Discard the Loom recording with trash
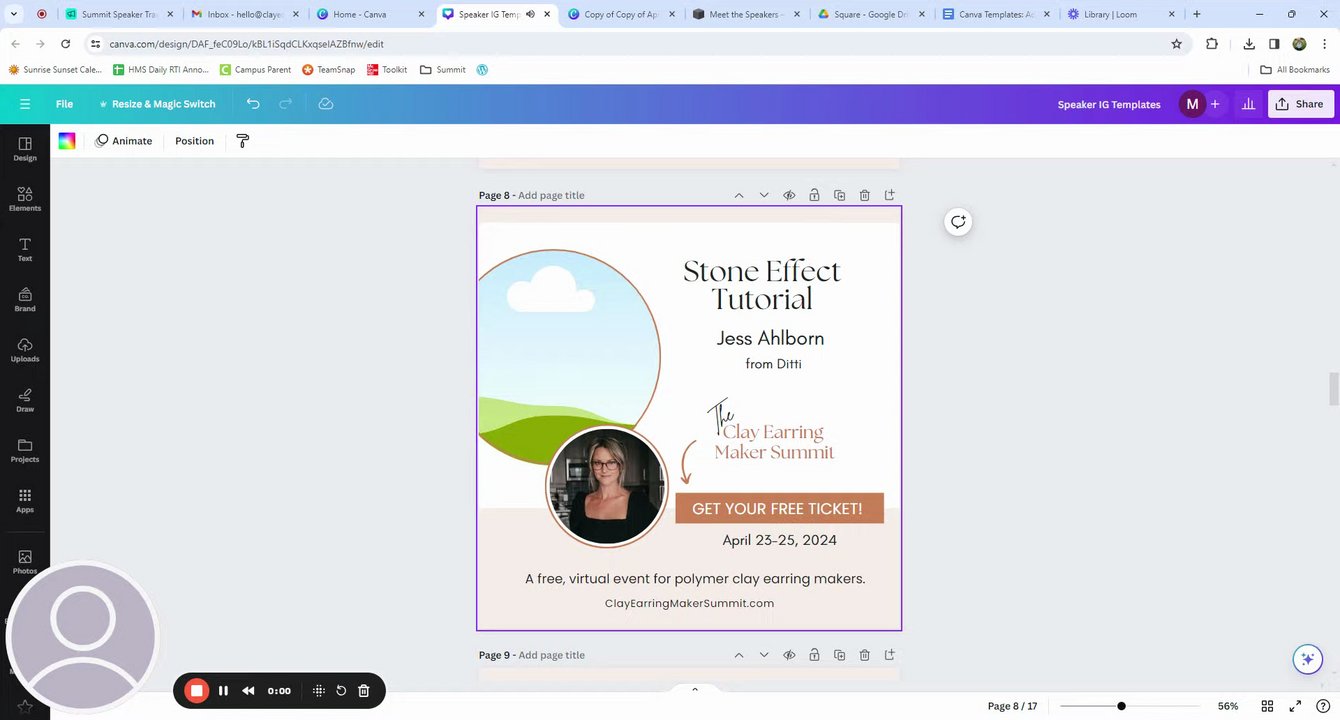Screen dimensions: 1340x720 [x=364, y=691]
